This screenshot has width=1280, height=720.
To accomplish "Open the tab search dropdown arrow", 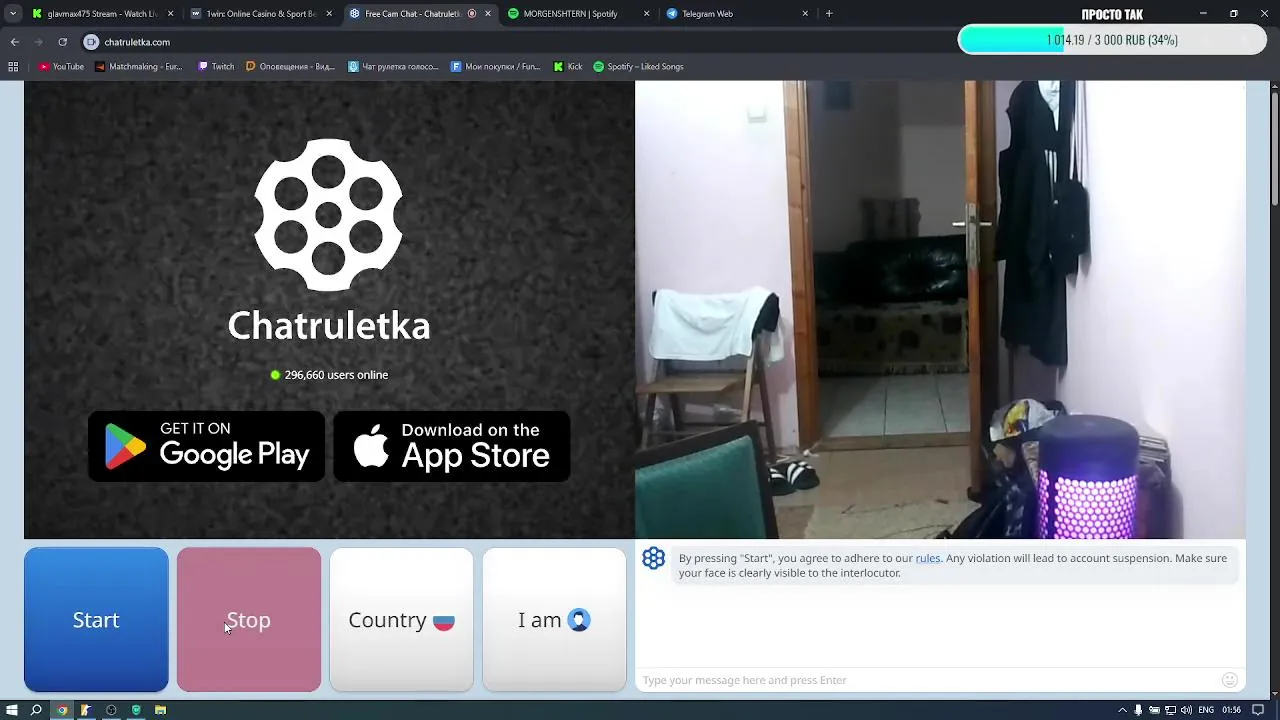I will click(13, 14).
